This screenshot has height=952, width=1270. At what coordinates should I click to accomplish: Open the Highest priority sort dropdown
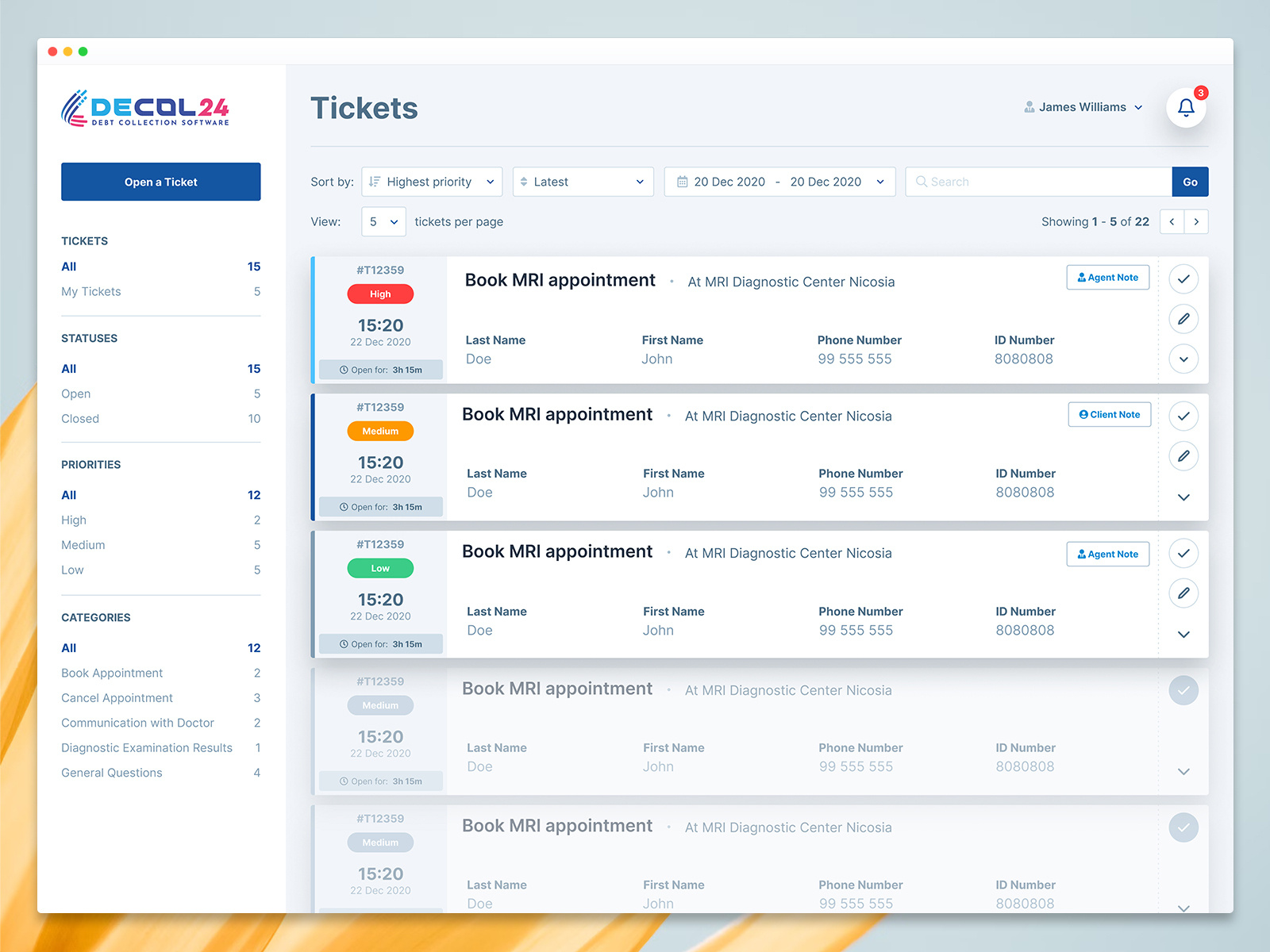point(431,182)
